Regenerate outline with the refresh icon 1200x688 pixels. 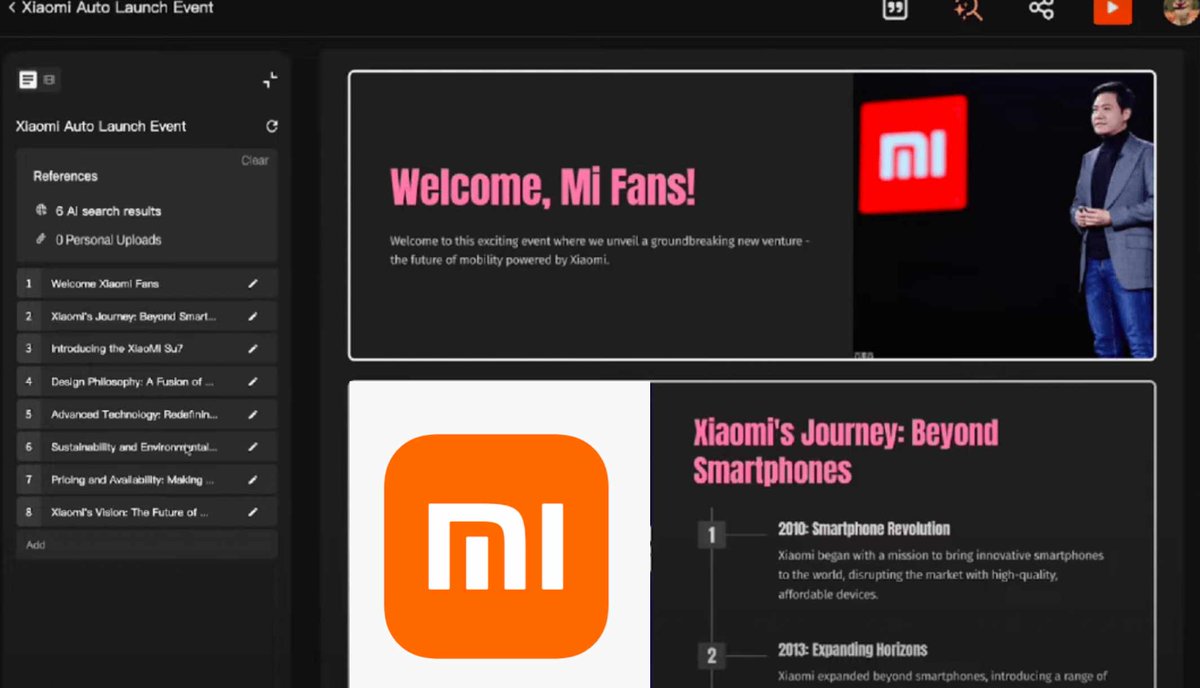272,126
